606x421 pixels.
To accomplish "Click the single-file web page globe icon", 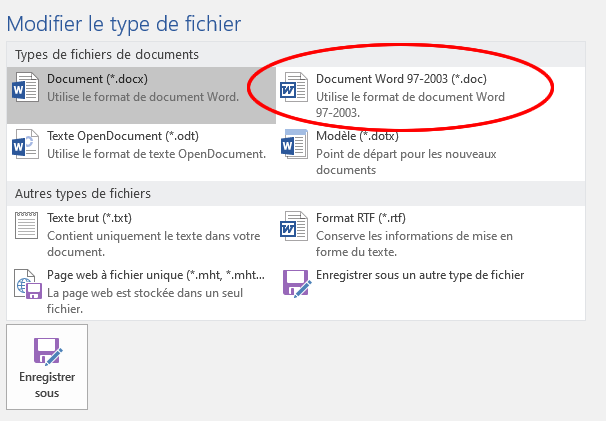I will tap(28, 284).
